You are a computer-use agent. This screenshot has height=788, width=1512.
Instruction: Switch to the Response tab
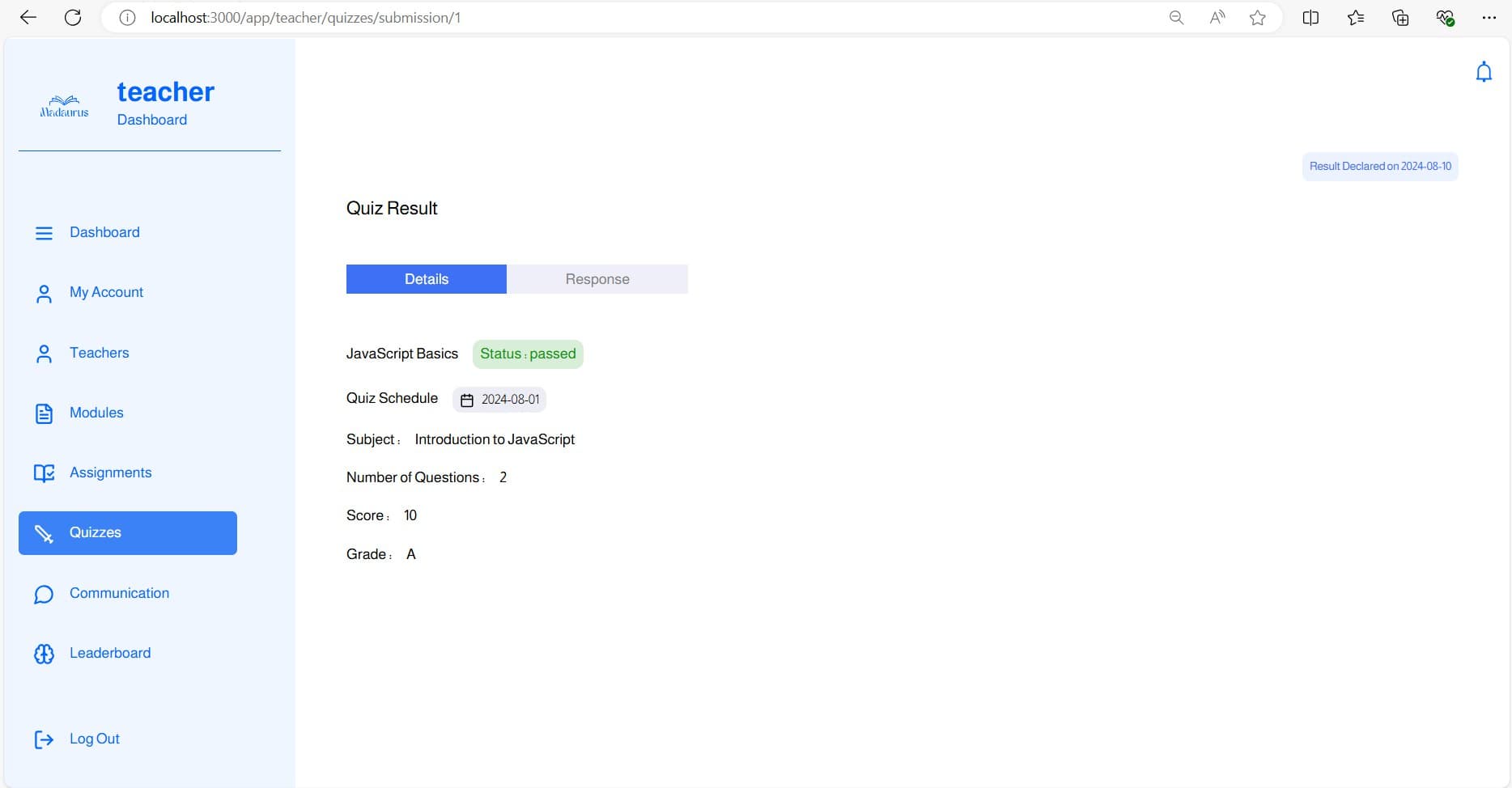pos(597,279)
